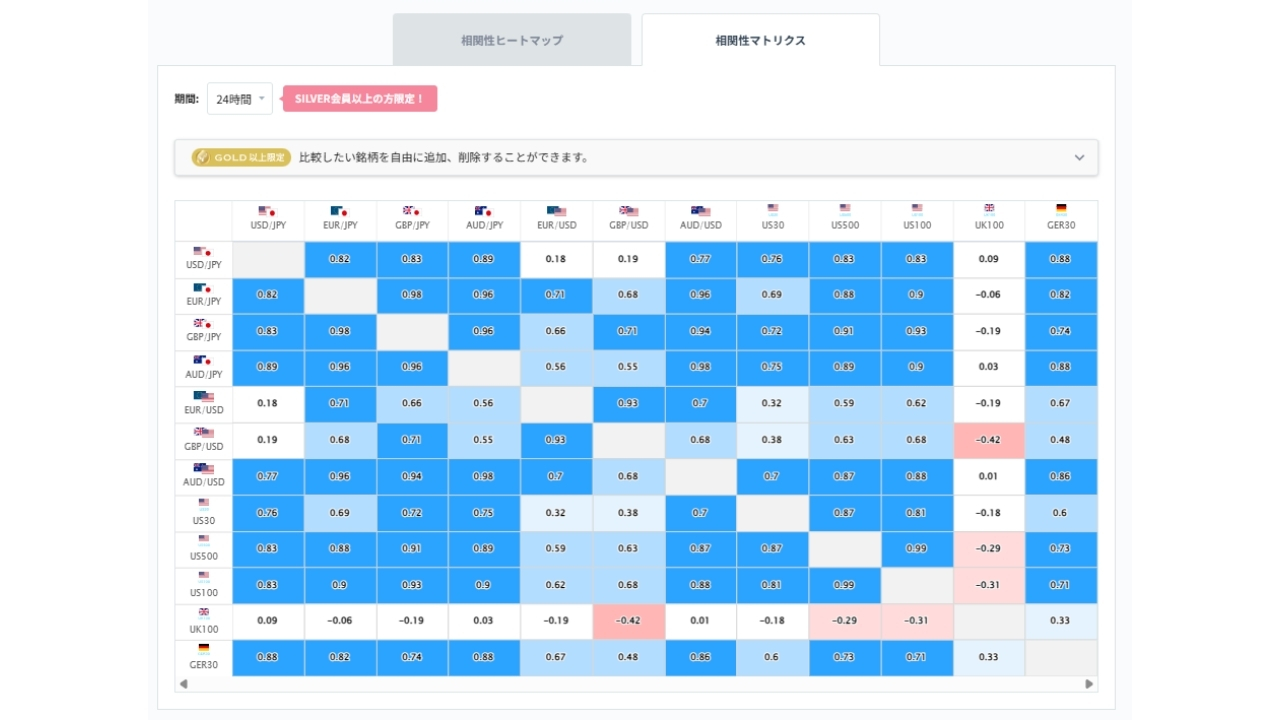Click the UK100 column header flag icon

pyautogui.click(x=989, y=210)
